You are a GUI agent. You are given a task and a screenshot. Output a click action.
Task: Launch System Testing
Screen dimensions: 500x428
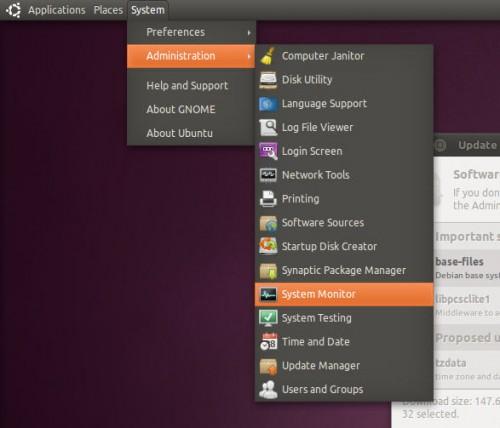[x=344, y=318]
